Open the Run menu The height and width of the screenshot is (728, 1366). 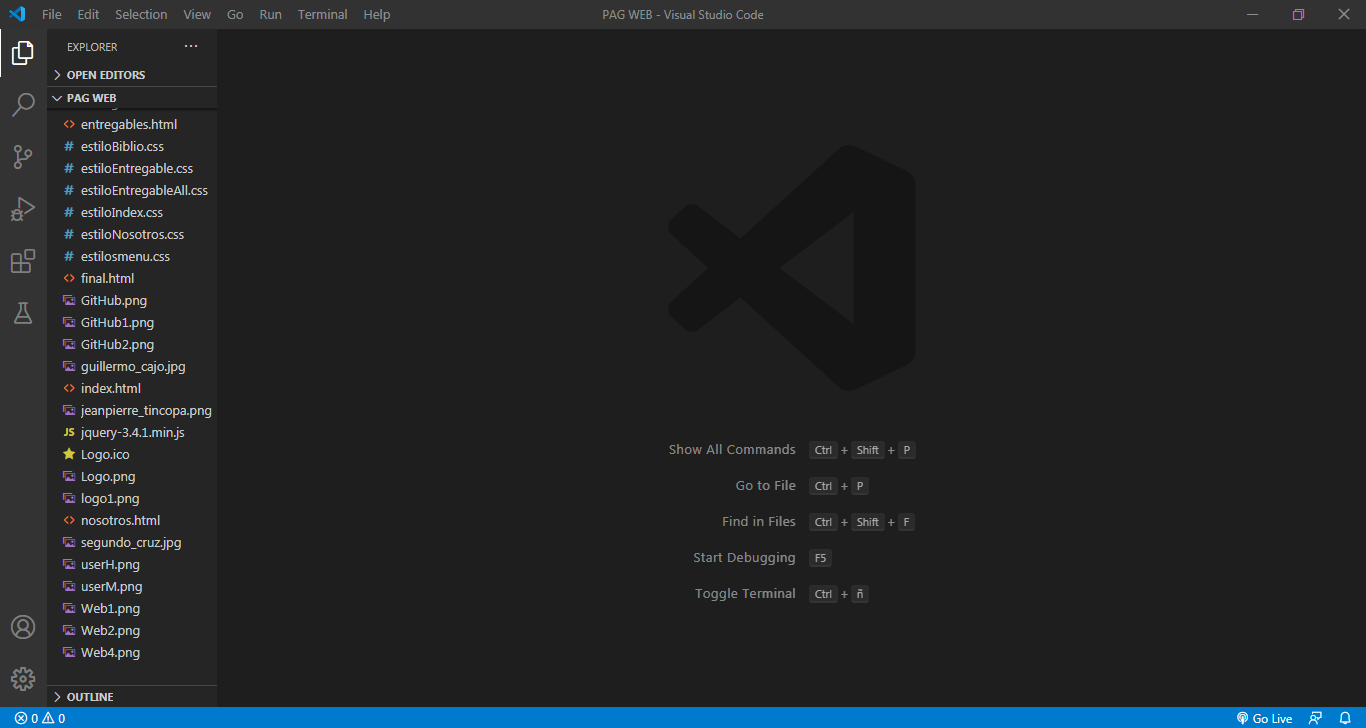pos(270,14)
